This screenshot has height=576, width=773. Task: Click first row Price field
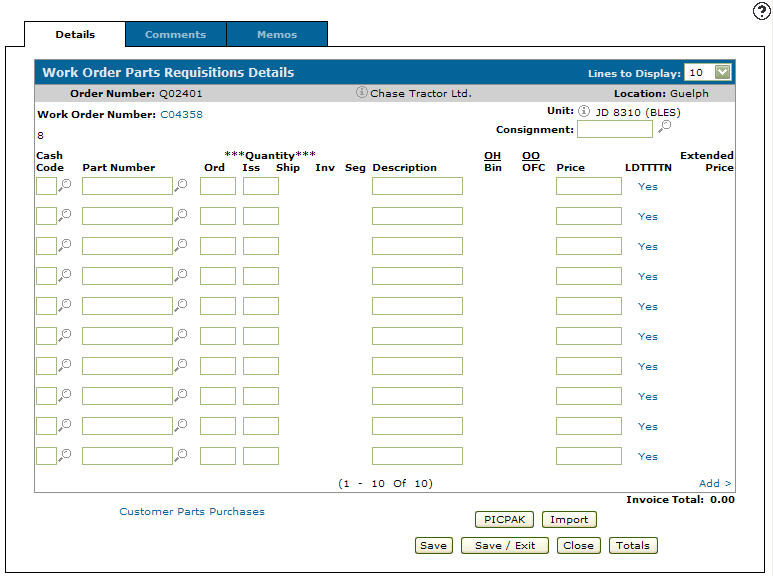[589, 186]
